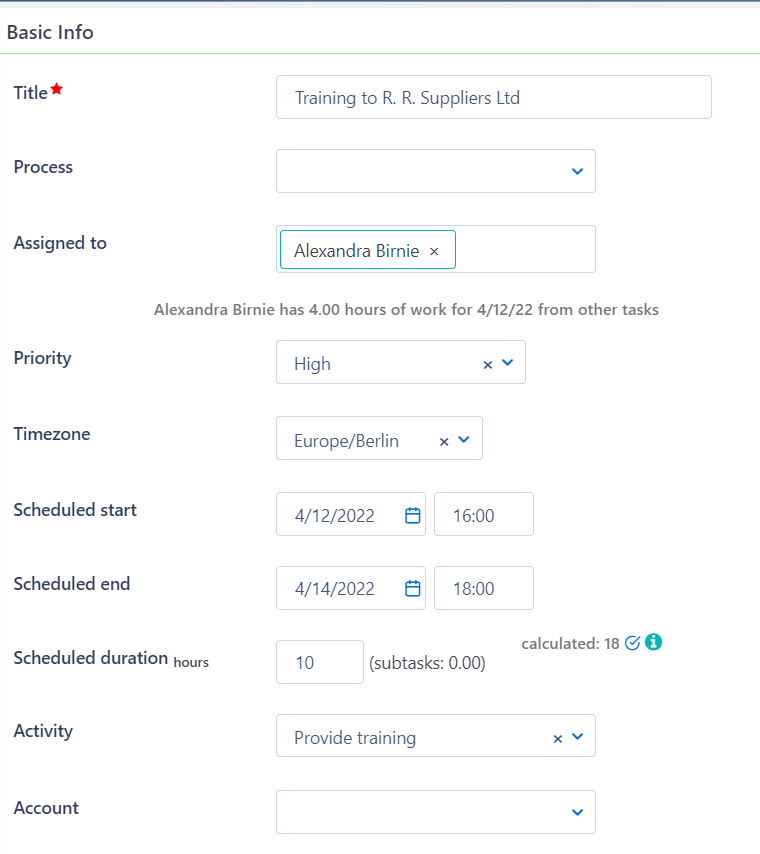The image size is (760, 854).
Task: Expand the Priority dropdown
Action: [x=506, y=363]
